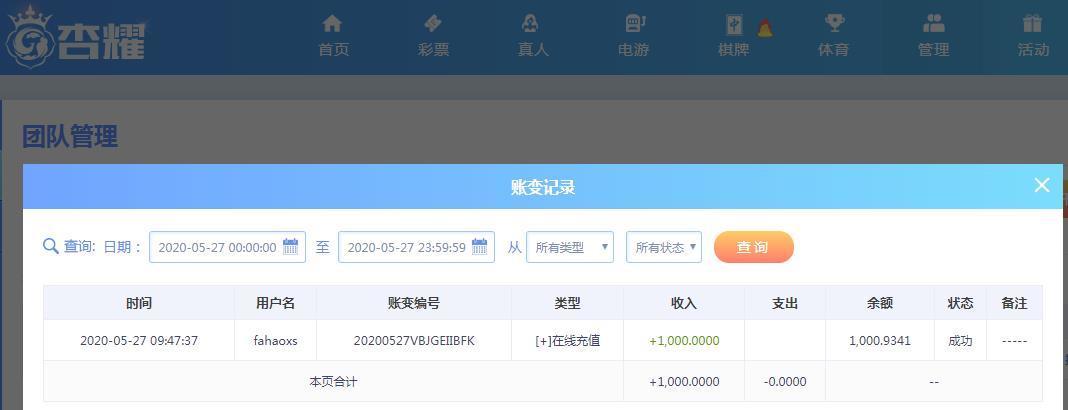
Task: Expand the 所有状态 dropdown
Action: point(664,247)
